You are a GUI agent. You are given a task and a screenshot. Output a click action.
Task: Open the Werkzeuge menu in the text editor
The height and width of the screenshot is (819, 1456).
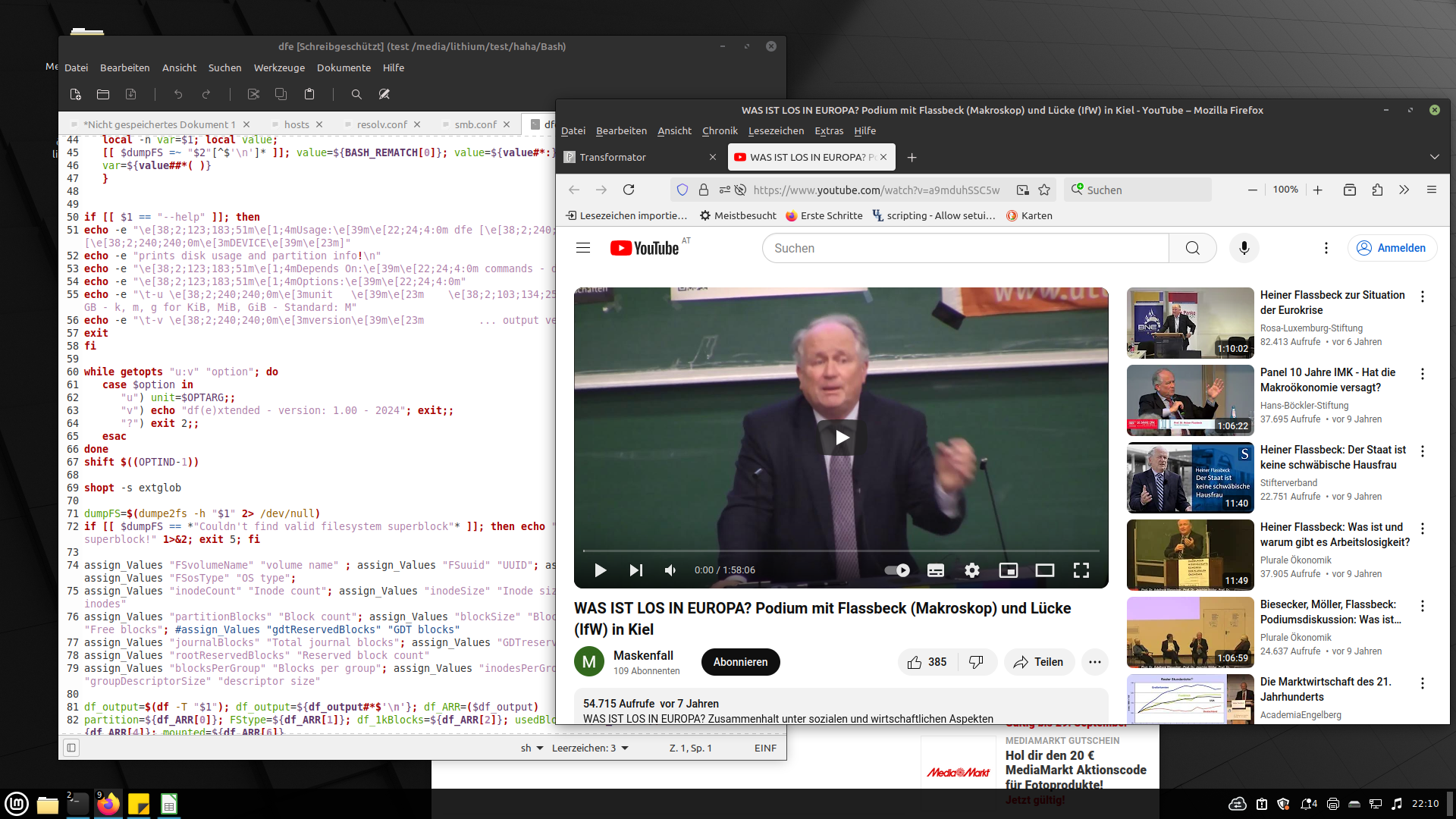[279, 67]
